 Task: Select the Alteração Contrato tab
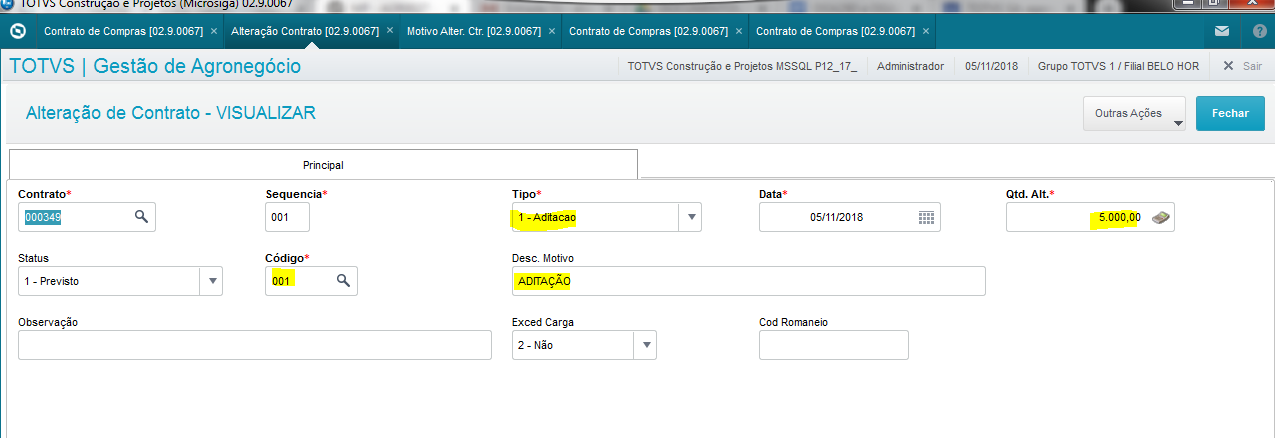(x=305, y=31)
